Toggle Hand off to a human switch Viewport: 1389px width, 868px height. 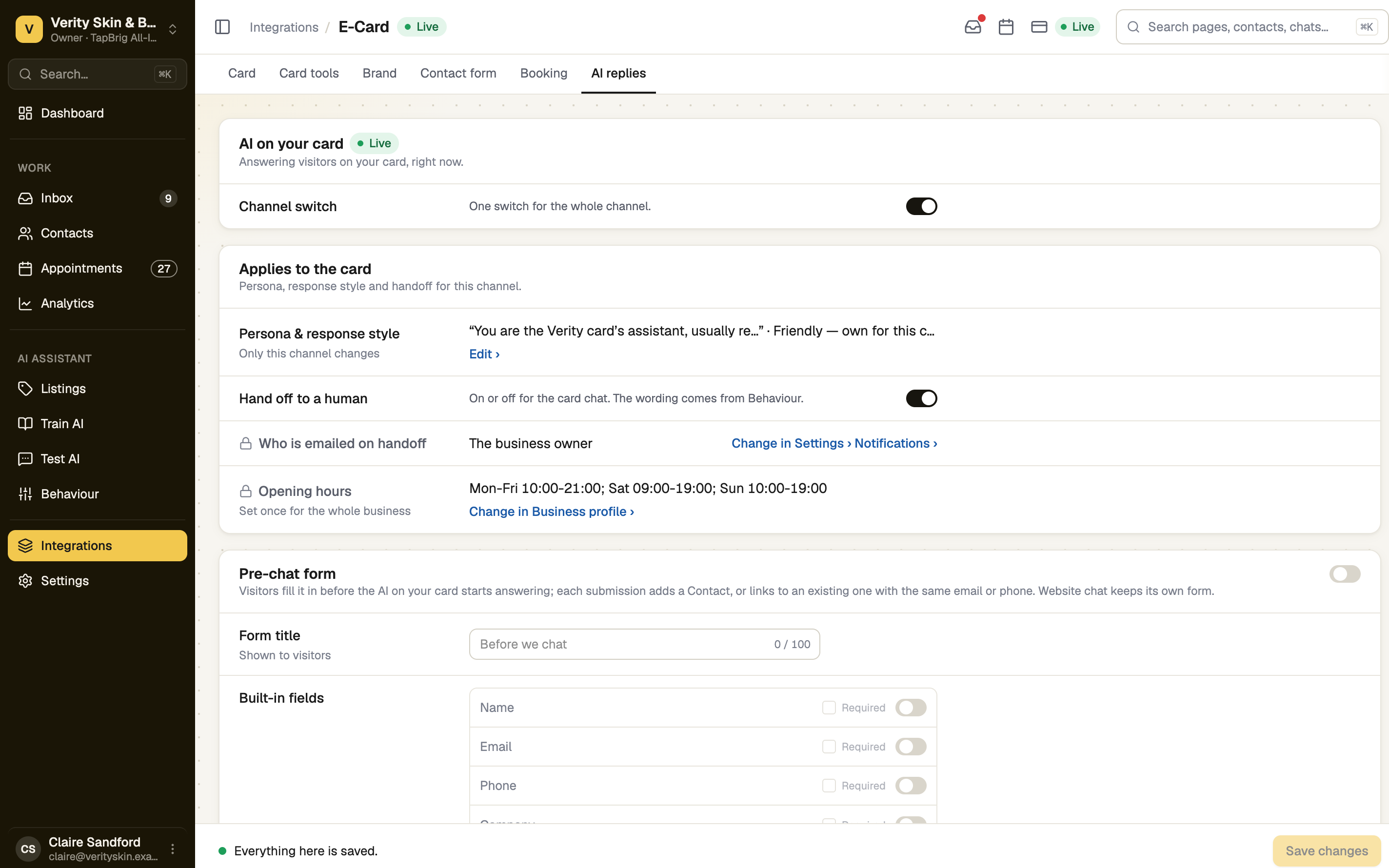coord(921,398)
